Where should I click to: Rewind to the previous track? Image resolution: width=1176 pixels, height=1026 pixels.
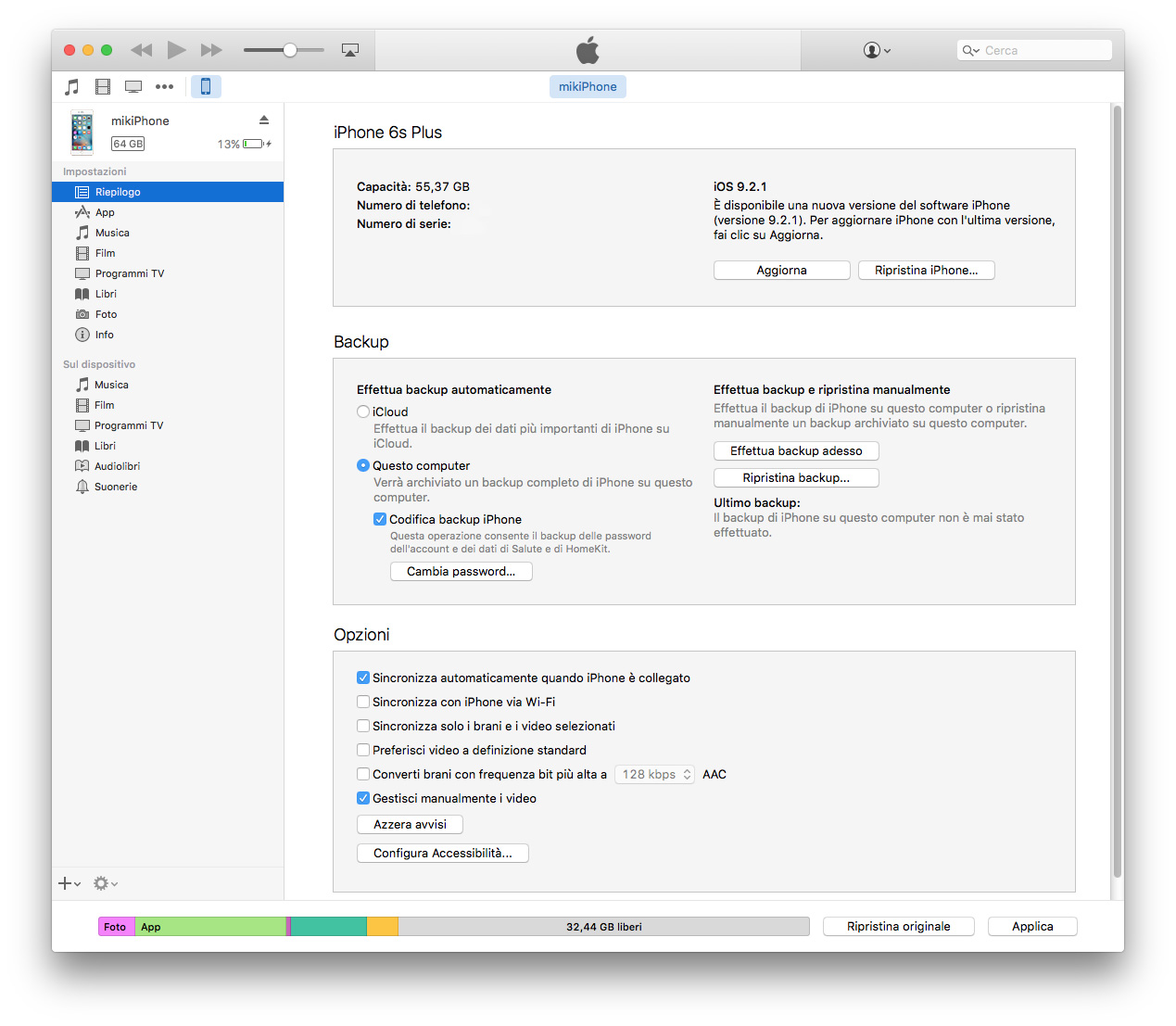(x=141, y=50)
